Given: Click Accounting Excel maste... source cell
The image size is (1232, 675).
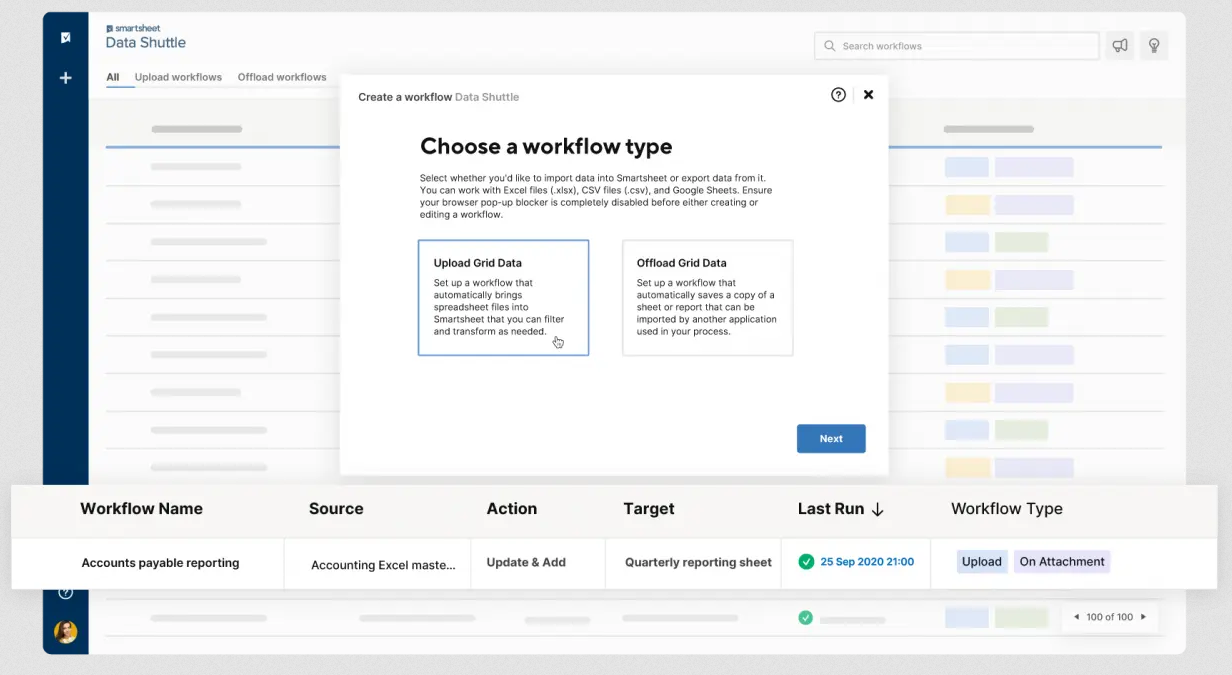Looking at the screenshot, I should pos(383,565).
